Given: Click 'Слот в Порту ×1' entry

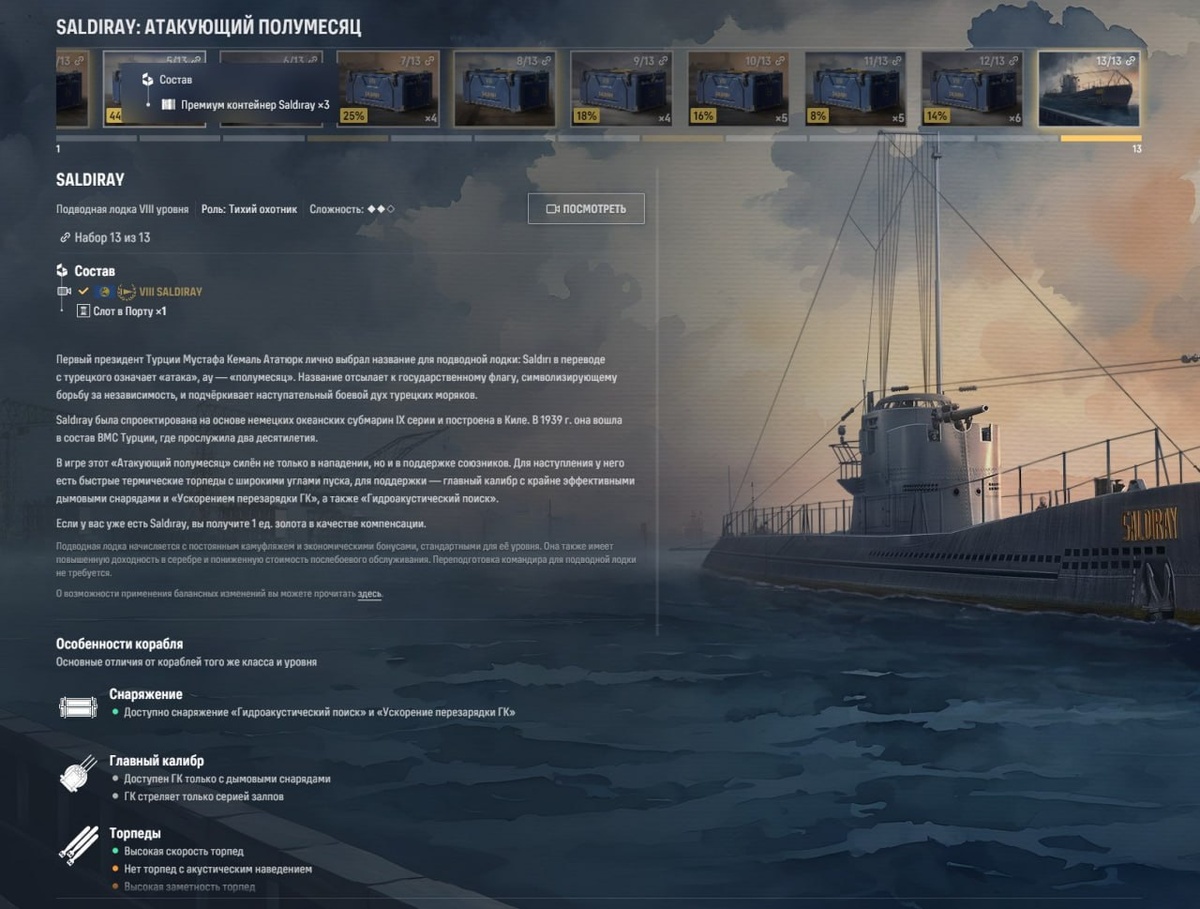Looking at the screenshot, I should pyautogui.click(x=130, y=311).
